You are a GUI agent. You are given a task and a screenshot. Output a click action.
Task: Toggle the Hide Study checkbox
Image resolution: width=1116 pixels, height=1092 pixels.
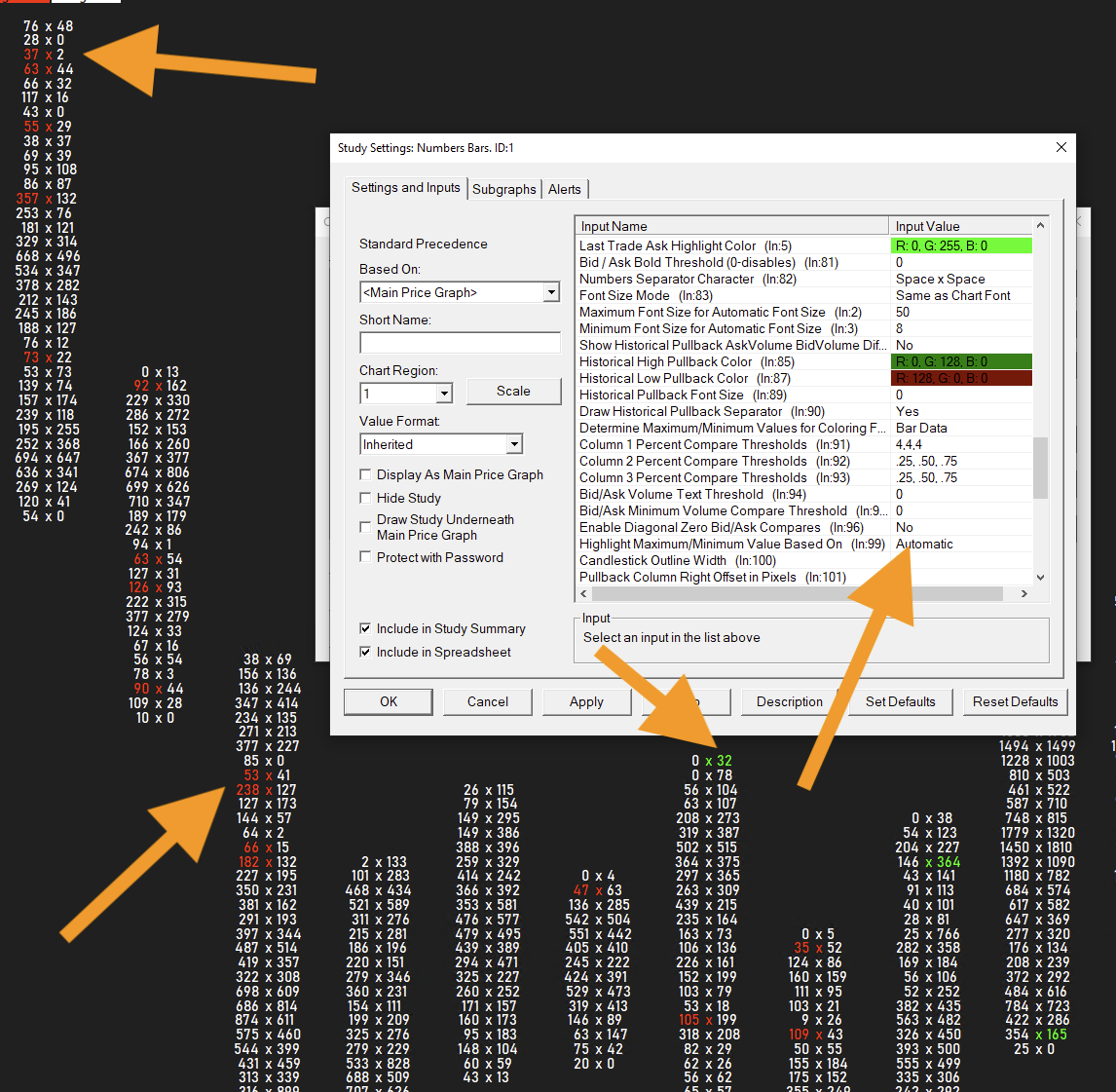pyautogui.click(x=366, y=499)
